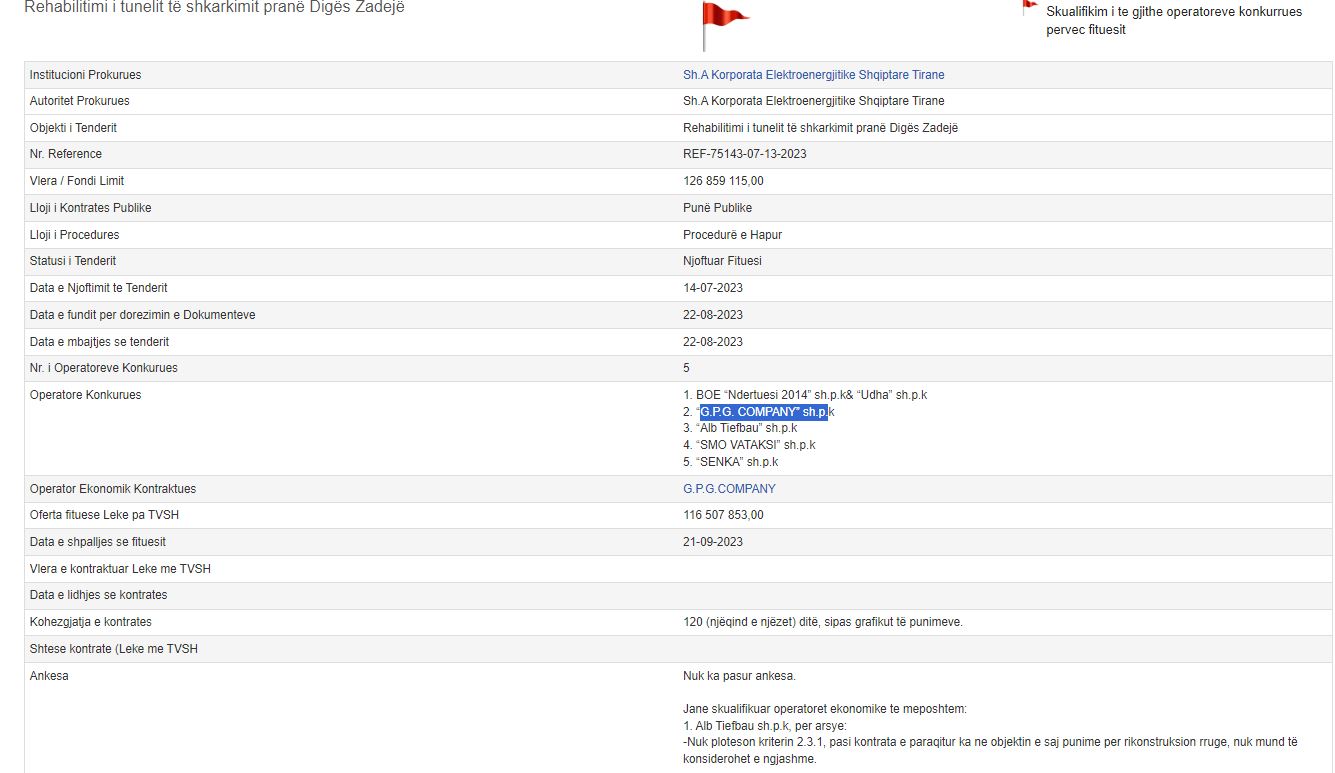Click the reference number REF-75143-07-13-2023

[744, 154]
